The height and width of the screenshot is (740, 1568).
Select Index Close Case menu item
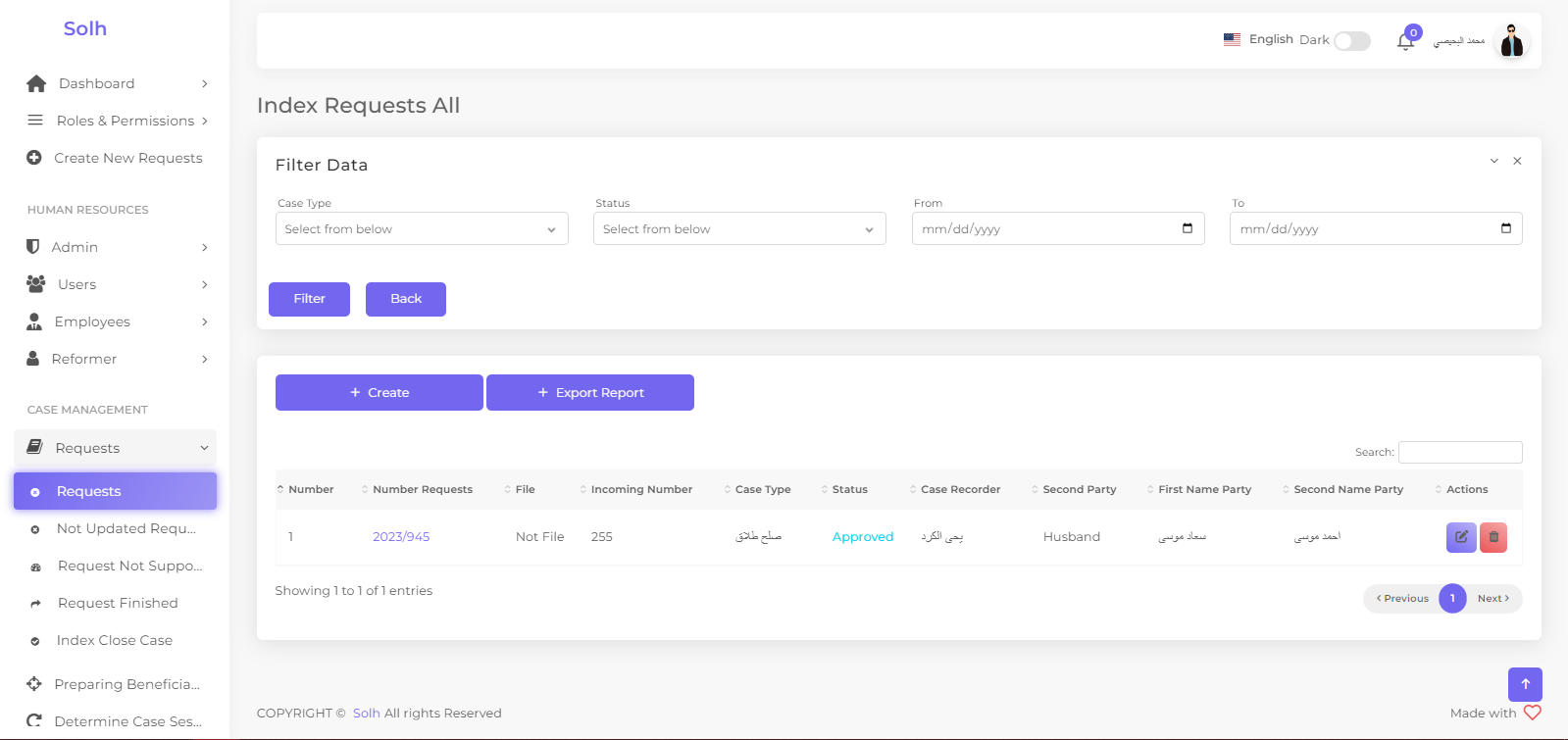(115, 640)
